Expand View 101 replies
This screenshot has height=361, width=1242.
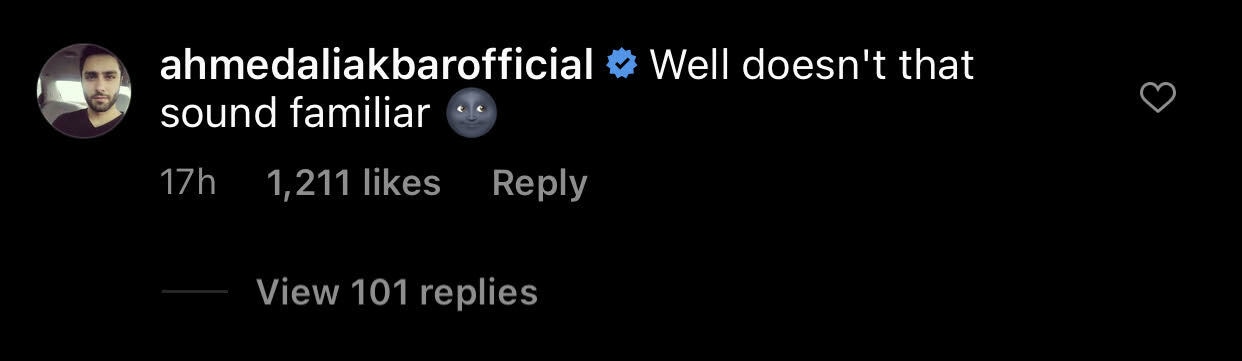point(397,292)
